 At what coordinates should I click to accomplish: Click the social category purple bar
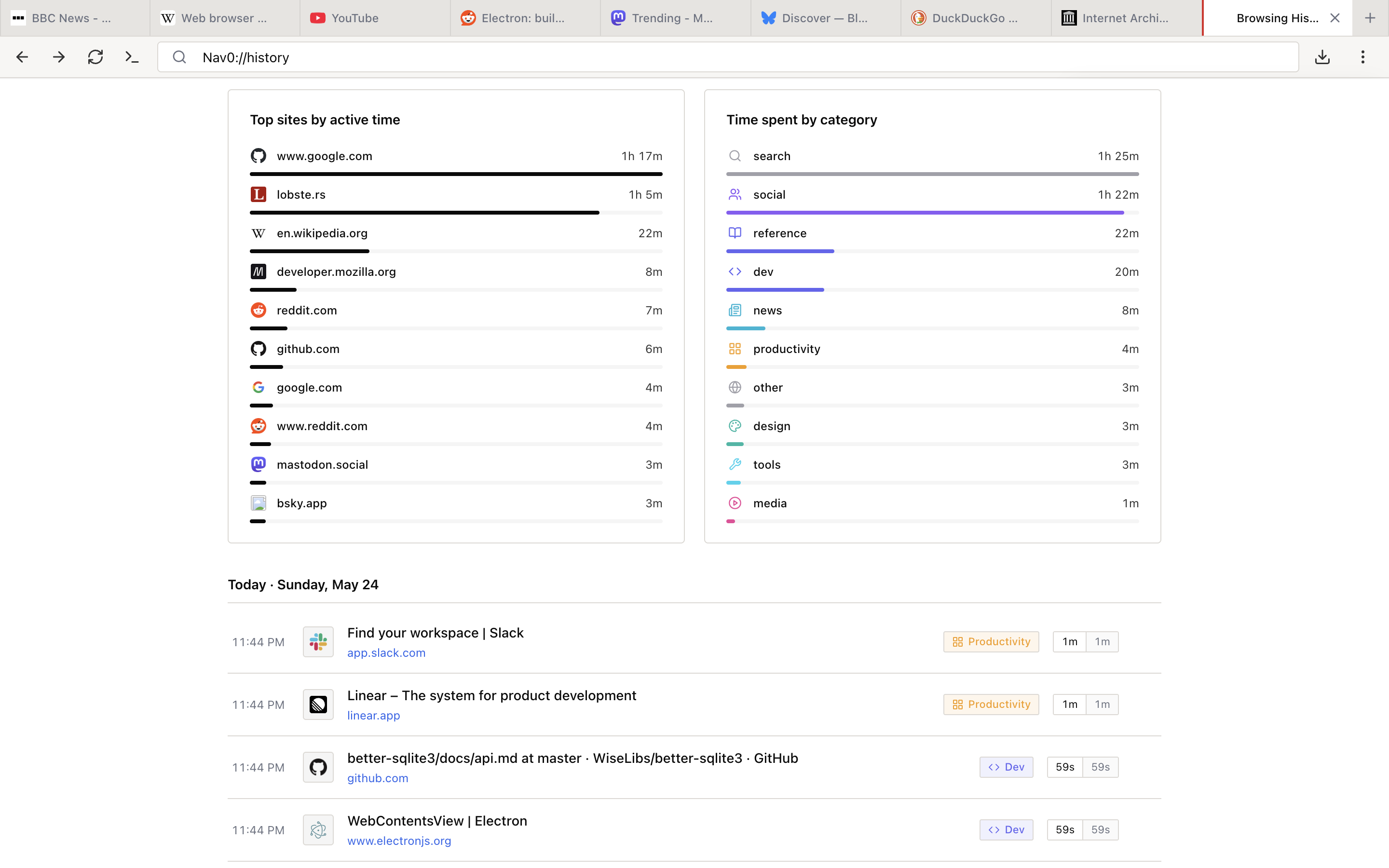[925, 212]
